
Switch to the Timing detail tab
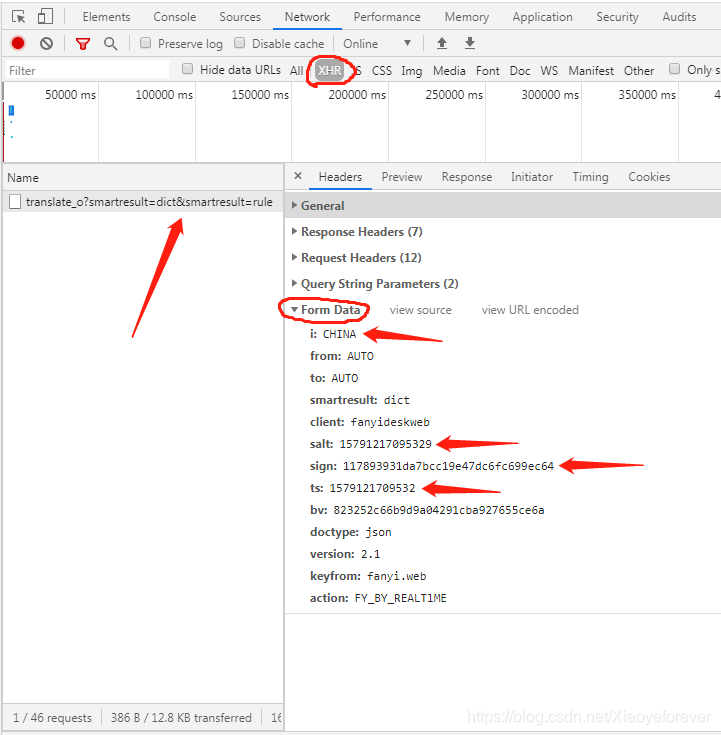[590, 177]
